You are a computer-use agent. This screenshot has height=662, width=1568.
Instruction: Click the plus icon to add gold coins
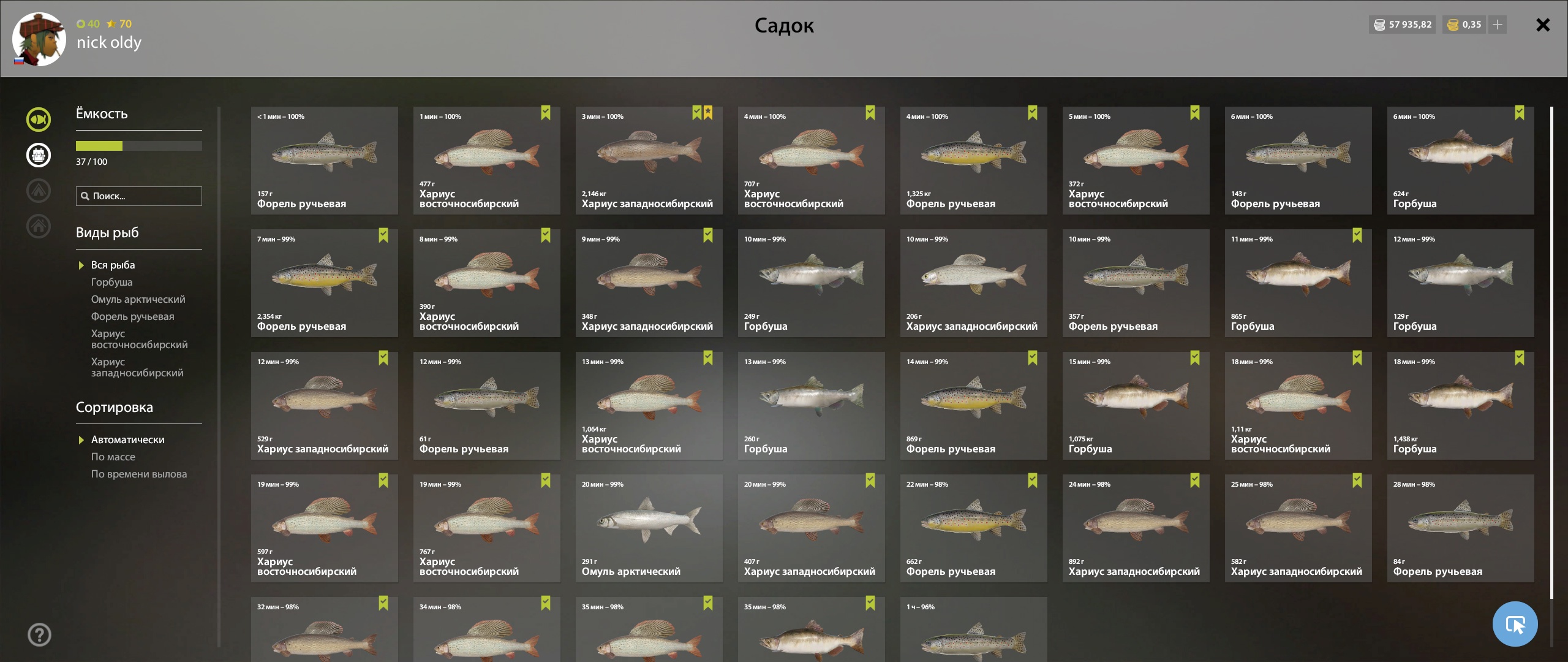click(1498, 25)
